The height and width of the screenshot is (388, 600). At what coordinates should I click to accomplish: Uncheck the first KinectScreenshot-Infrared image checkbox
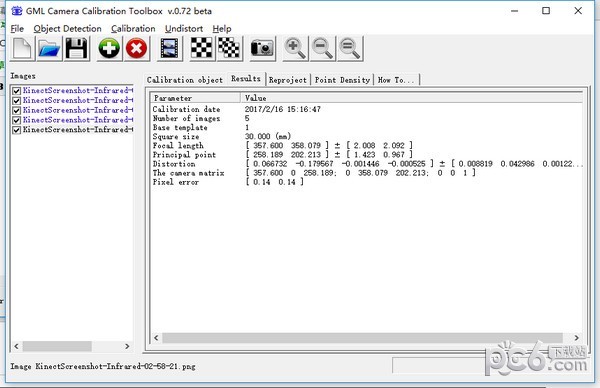(16, 91)
